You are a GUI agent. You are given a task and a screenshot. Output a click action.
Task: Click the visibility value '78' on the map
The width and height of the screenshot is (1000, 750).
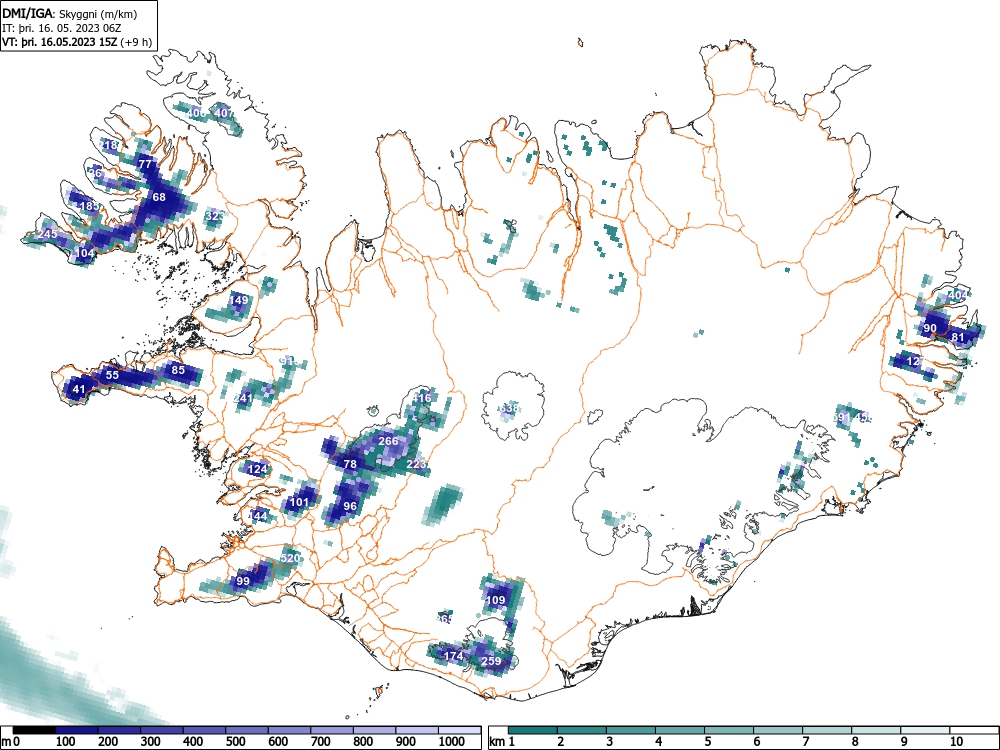pos(350,464)
